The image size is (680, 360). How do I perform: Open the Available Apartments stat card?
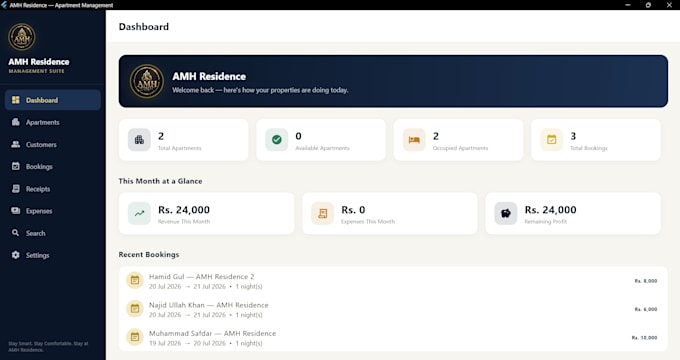(321, 140)
